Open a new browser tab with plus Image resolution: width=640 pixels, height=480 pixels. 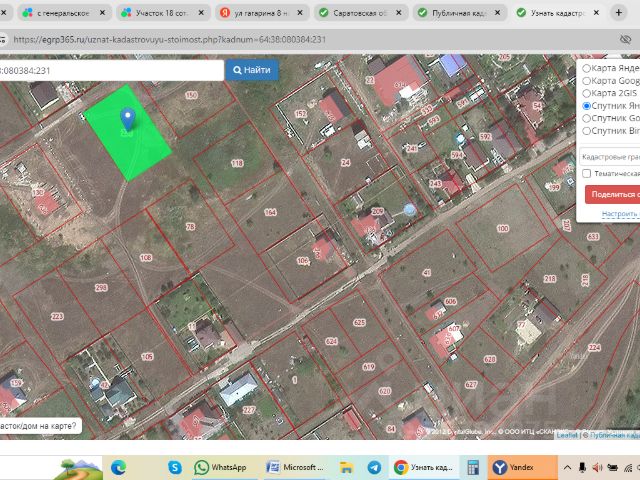coord(619,13)
